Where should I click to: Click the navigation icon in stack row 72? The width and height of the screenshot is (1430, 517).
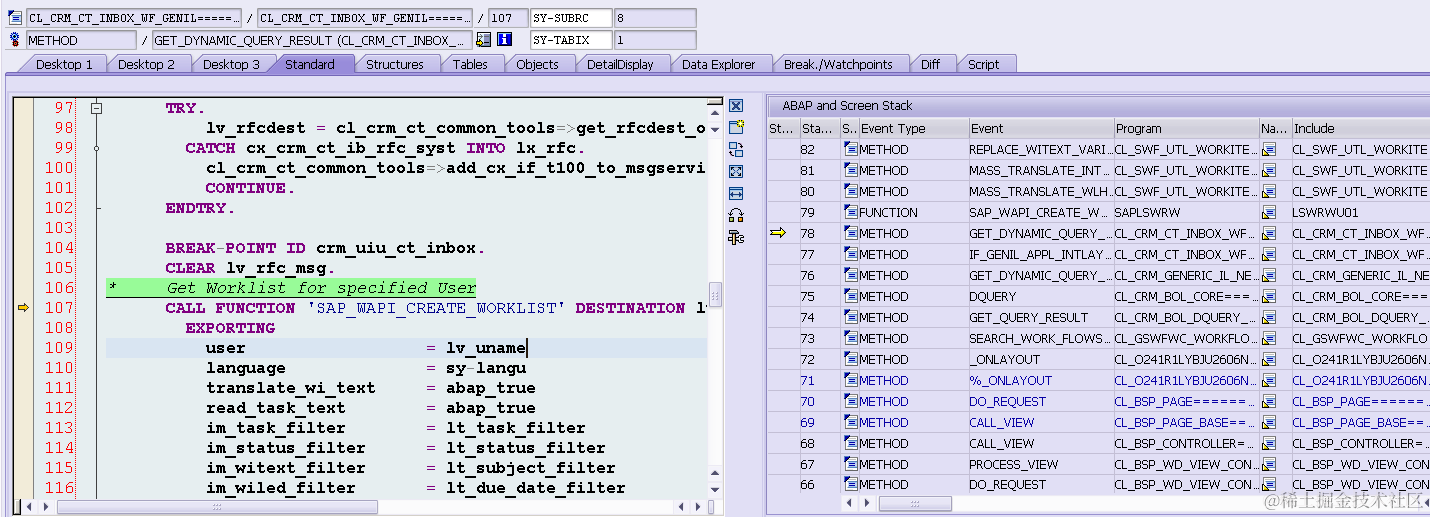click(x=1269, y=359)
